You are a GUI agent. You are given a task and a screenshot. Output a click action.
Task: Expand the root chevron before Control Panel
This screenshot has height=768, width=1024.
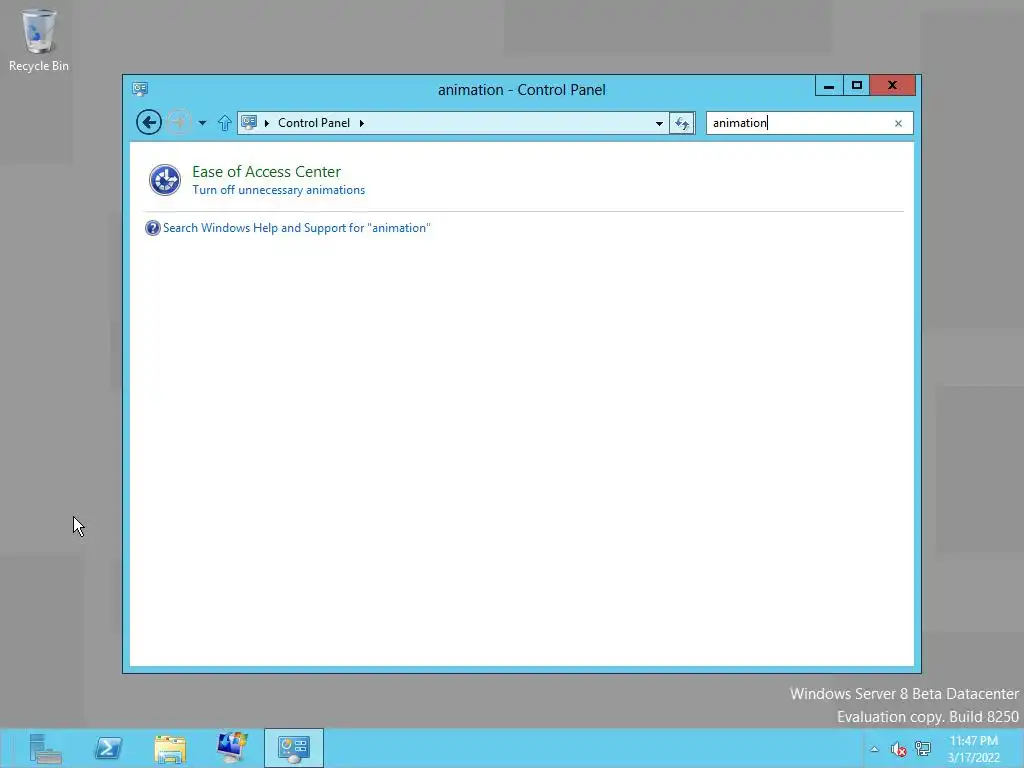[266, 123]
